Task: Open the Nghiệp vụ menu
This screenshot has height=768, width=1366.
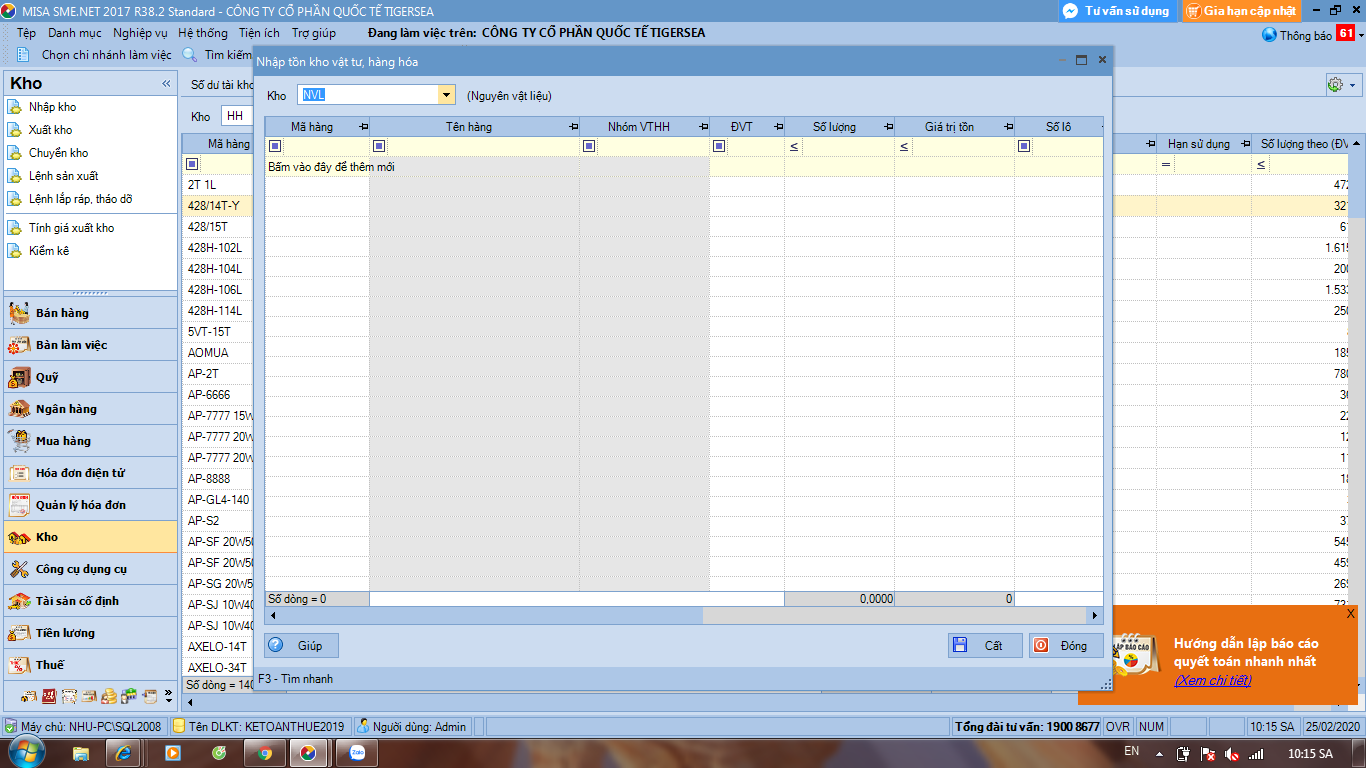Action: click(140, 33)
